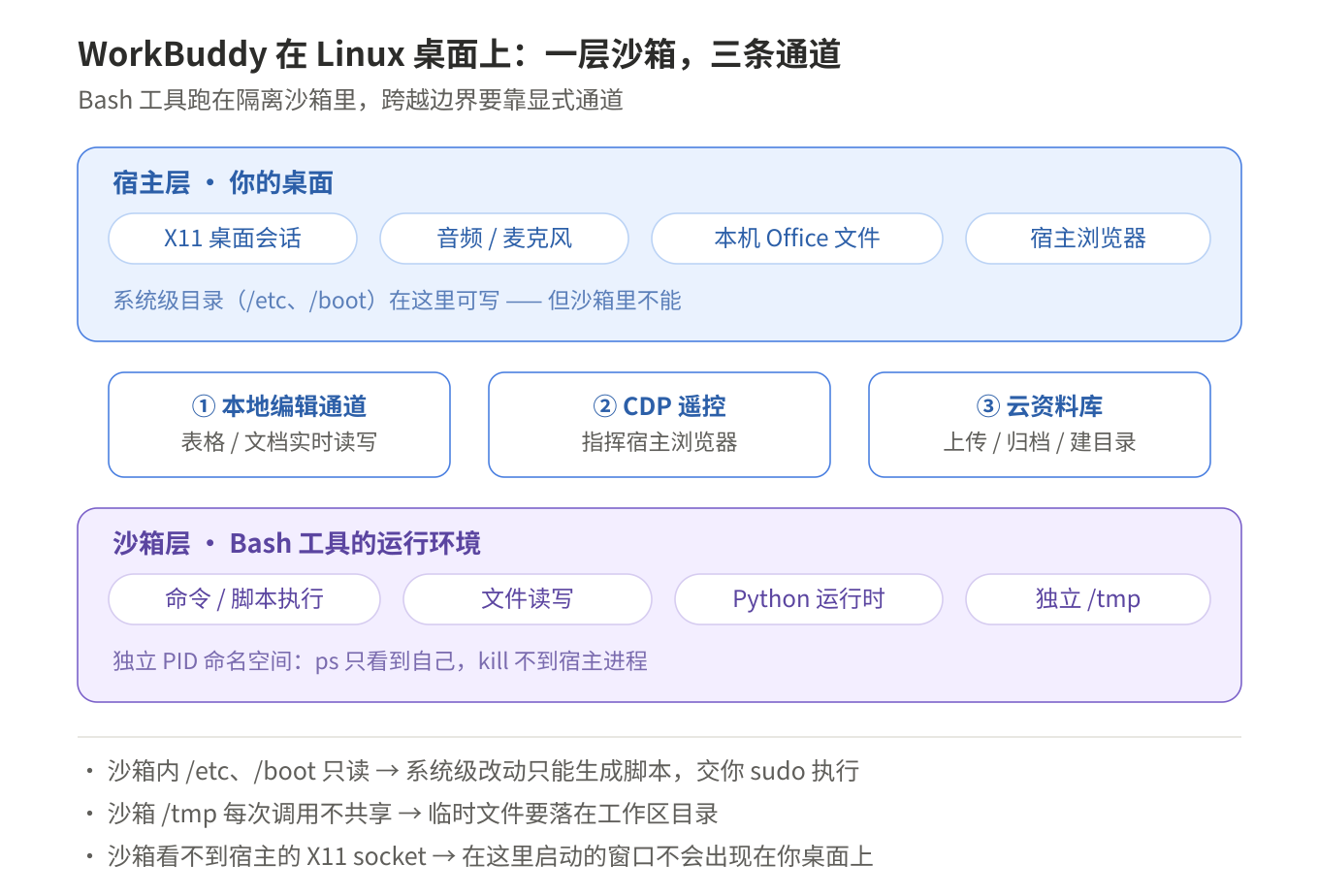Image resolution: width=1319 pixels, height=896 pixels.
Task: Click the subtitle starting "Bash 工具跑在隔离沙箱里"
Action: [x=351, y=100]
